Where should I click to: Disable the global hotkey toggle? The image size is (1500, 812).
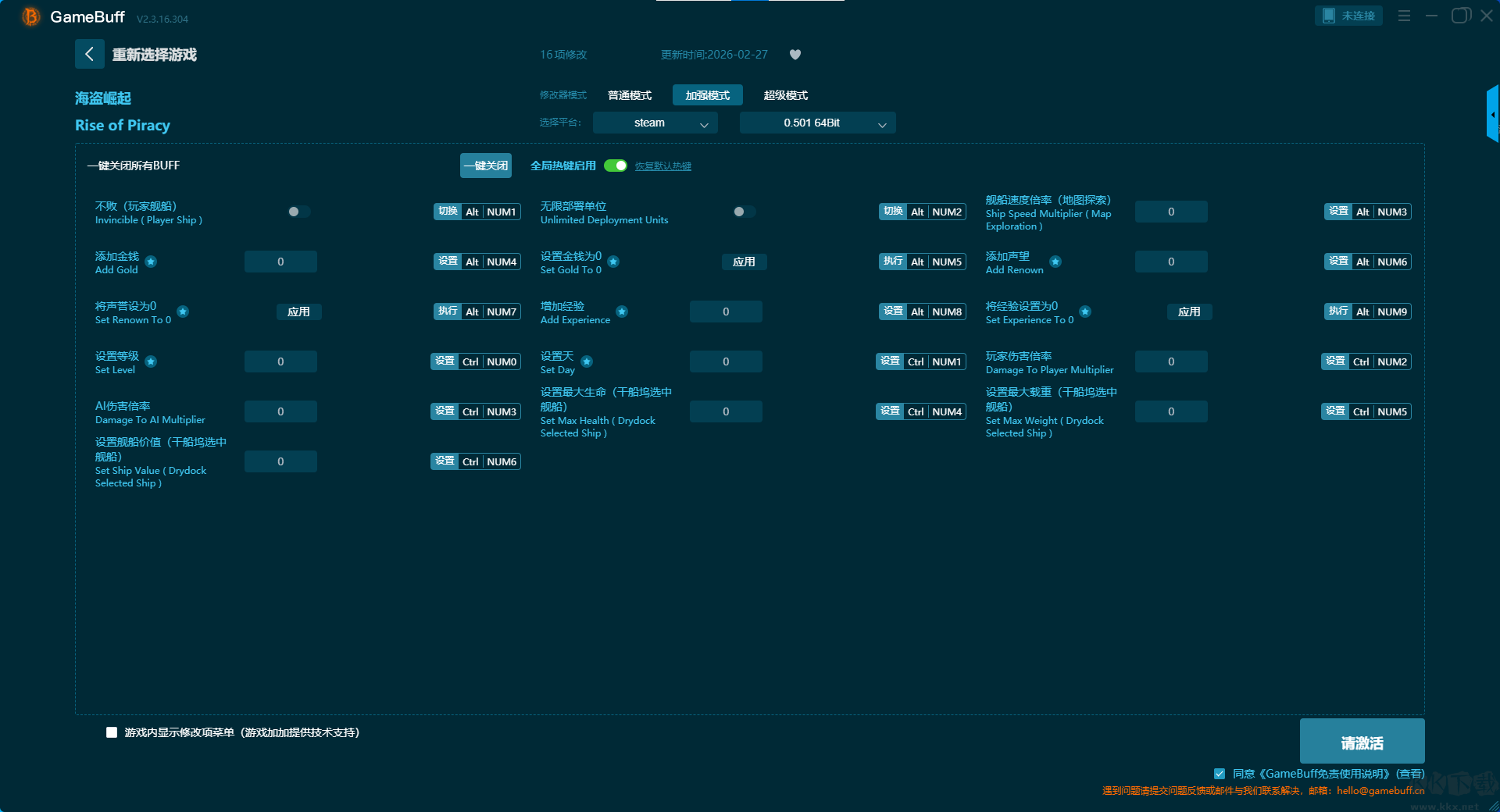[616, 166]
